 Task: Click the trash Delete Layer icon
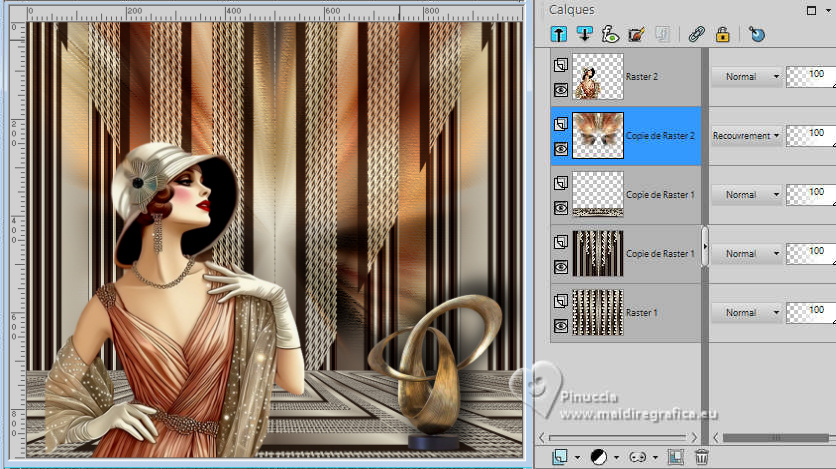[702, 457]
